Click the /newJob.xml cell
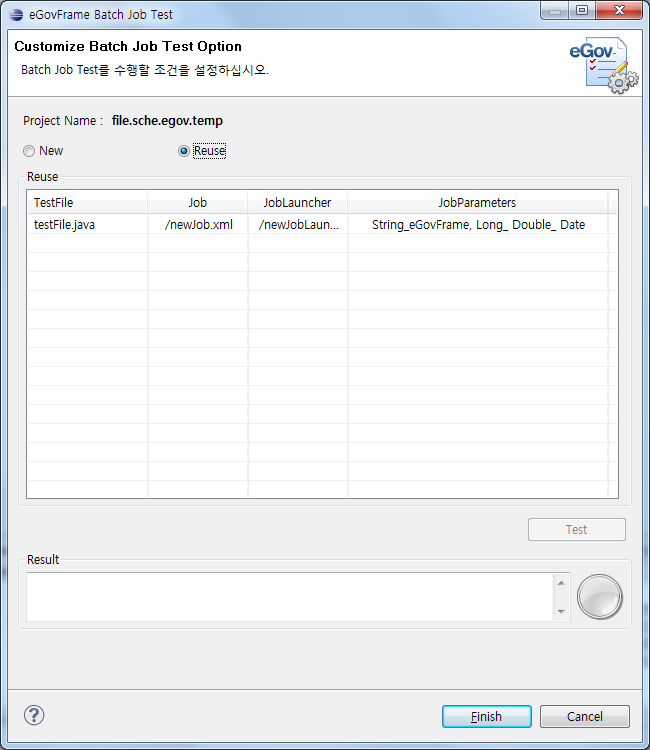Screen dimensions: 650x750 point(198,225)
